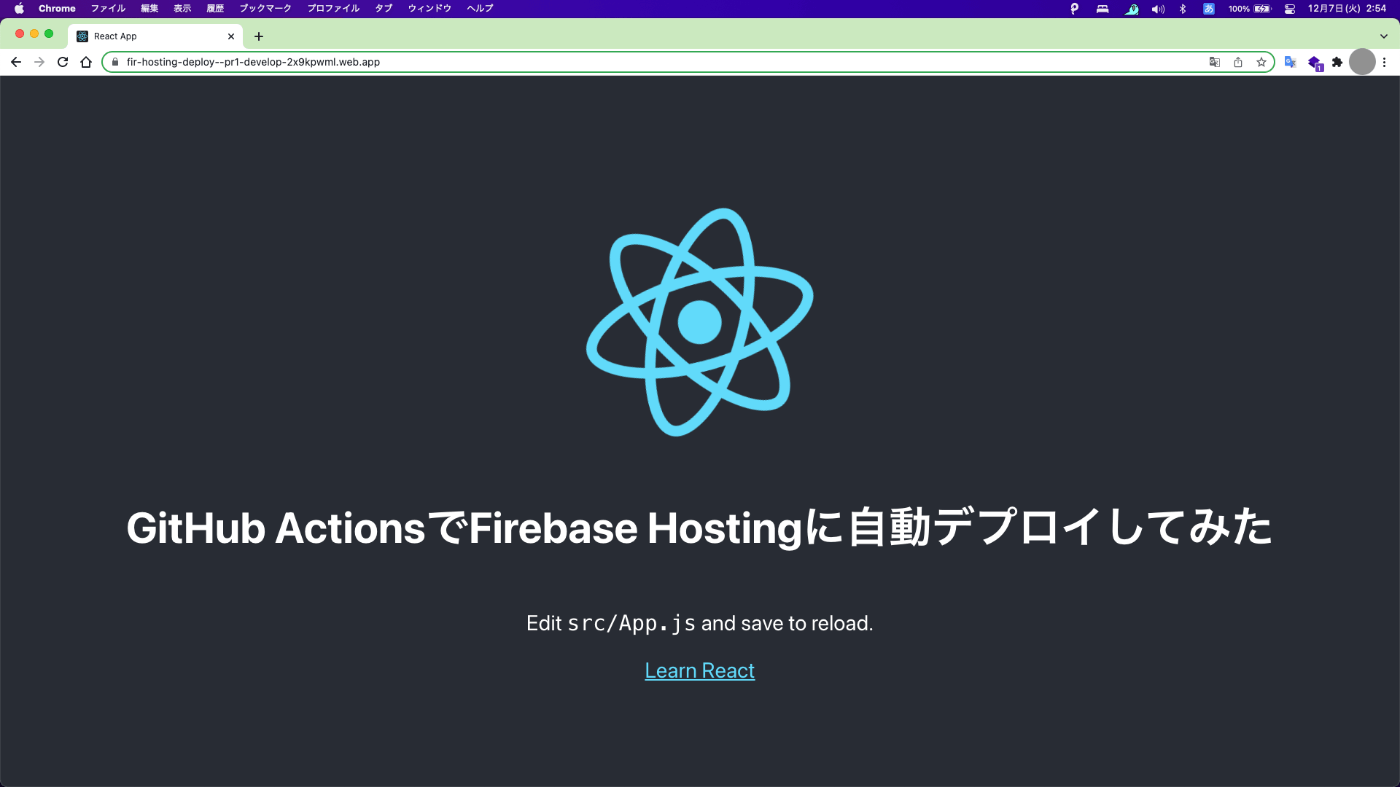Viewport: 1400px width, 787px height.
Task: Close the React App tab
Action: (x=232, y=36)
